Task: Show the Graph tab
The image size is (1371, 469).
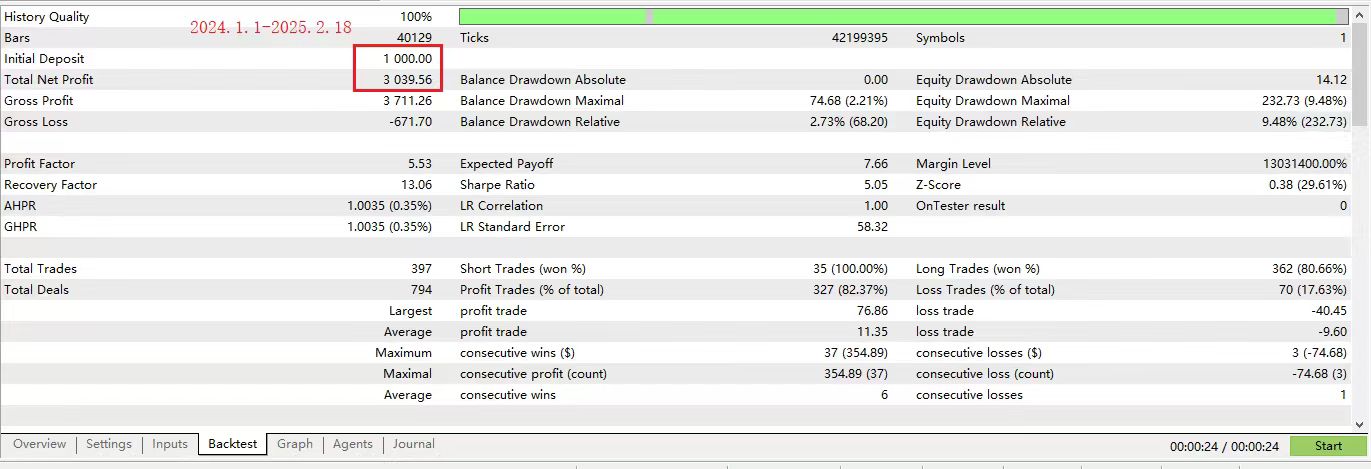Action: (x=295, y=444)
